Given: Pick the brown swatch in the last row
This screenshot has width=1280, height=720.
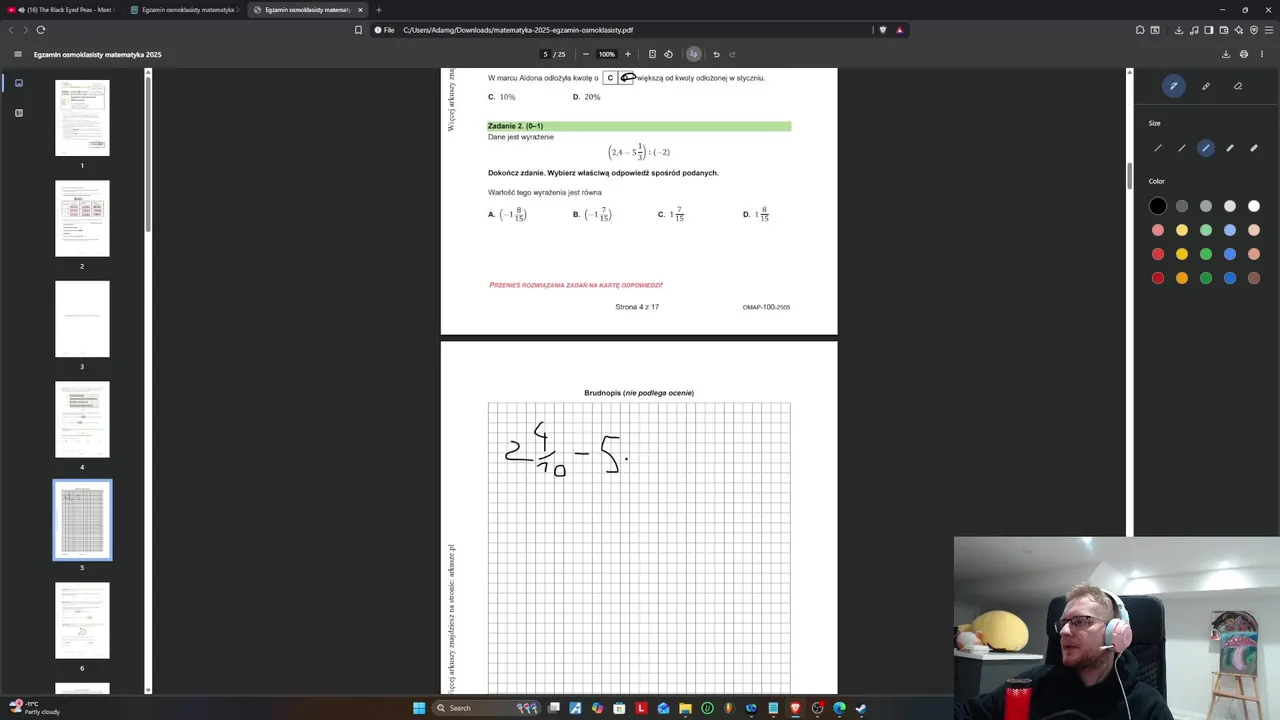Looking at the screenshot, I should 1254,278.
